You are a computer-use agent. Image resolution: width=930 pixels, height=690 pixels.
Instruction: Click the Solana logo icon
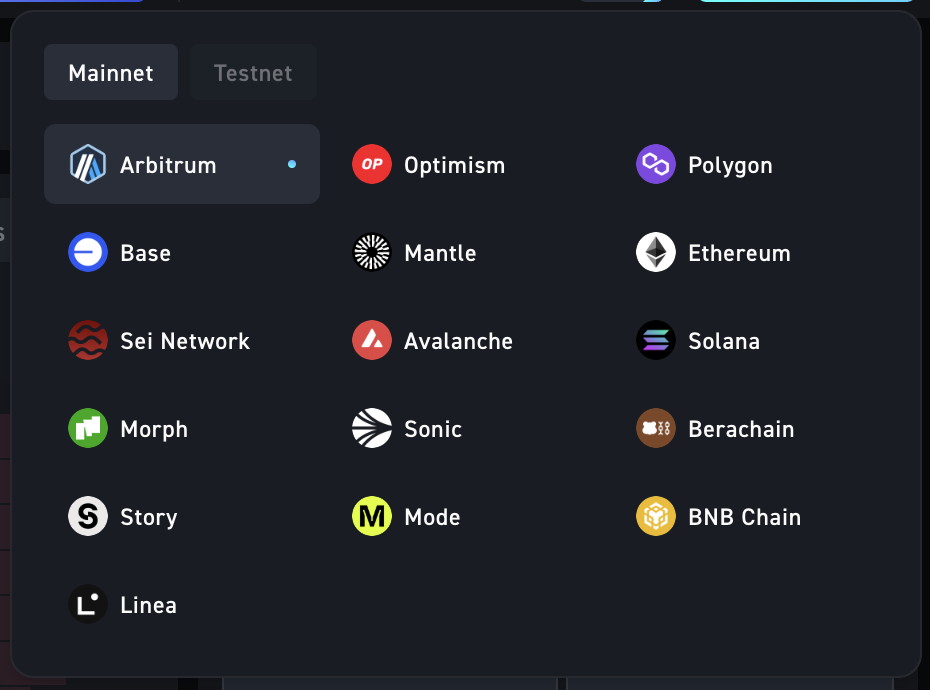coord(656,341)
